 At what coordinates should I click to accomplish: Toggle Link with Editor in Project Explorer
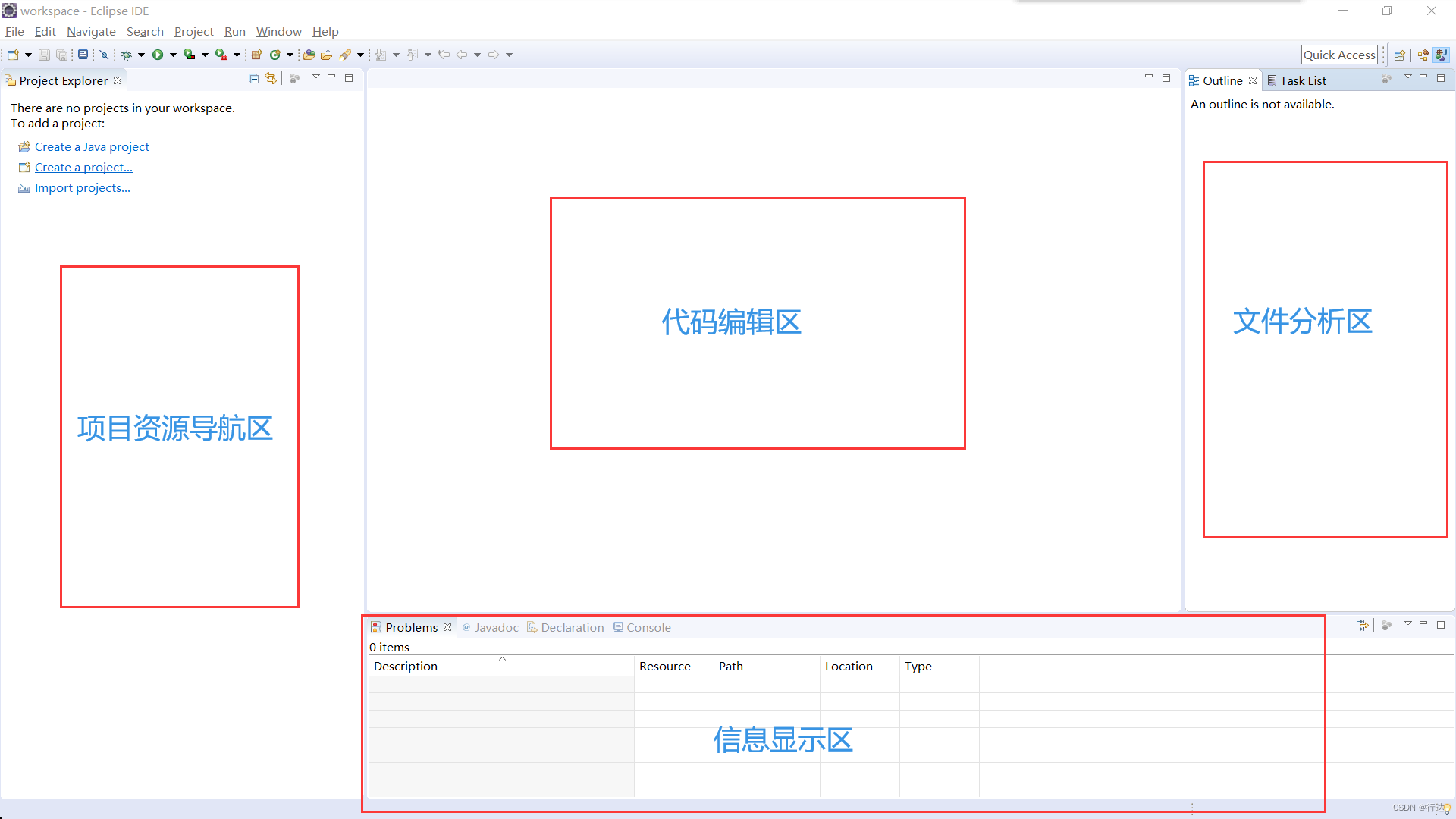coord(271,79)
